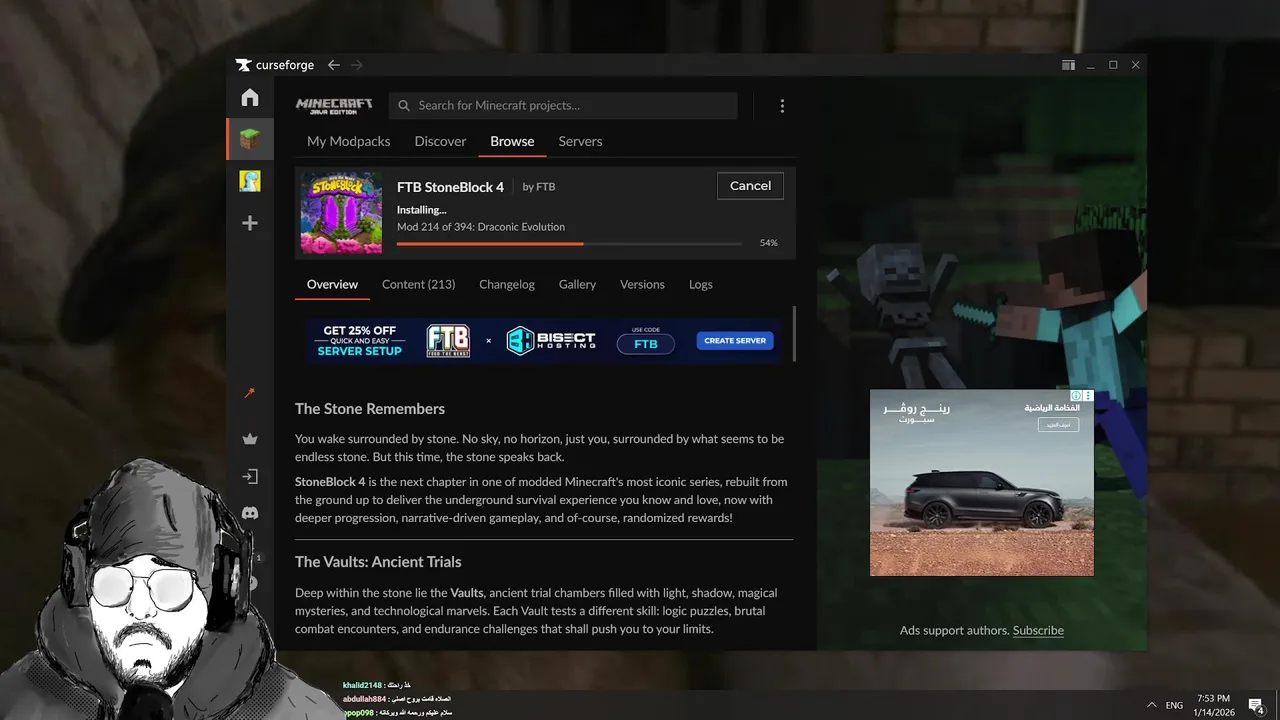Image resolution: width=1280 pixels, height=720 pixels.
Task: Add a new game with the plus icon
Action: [250, 223]
